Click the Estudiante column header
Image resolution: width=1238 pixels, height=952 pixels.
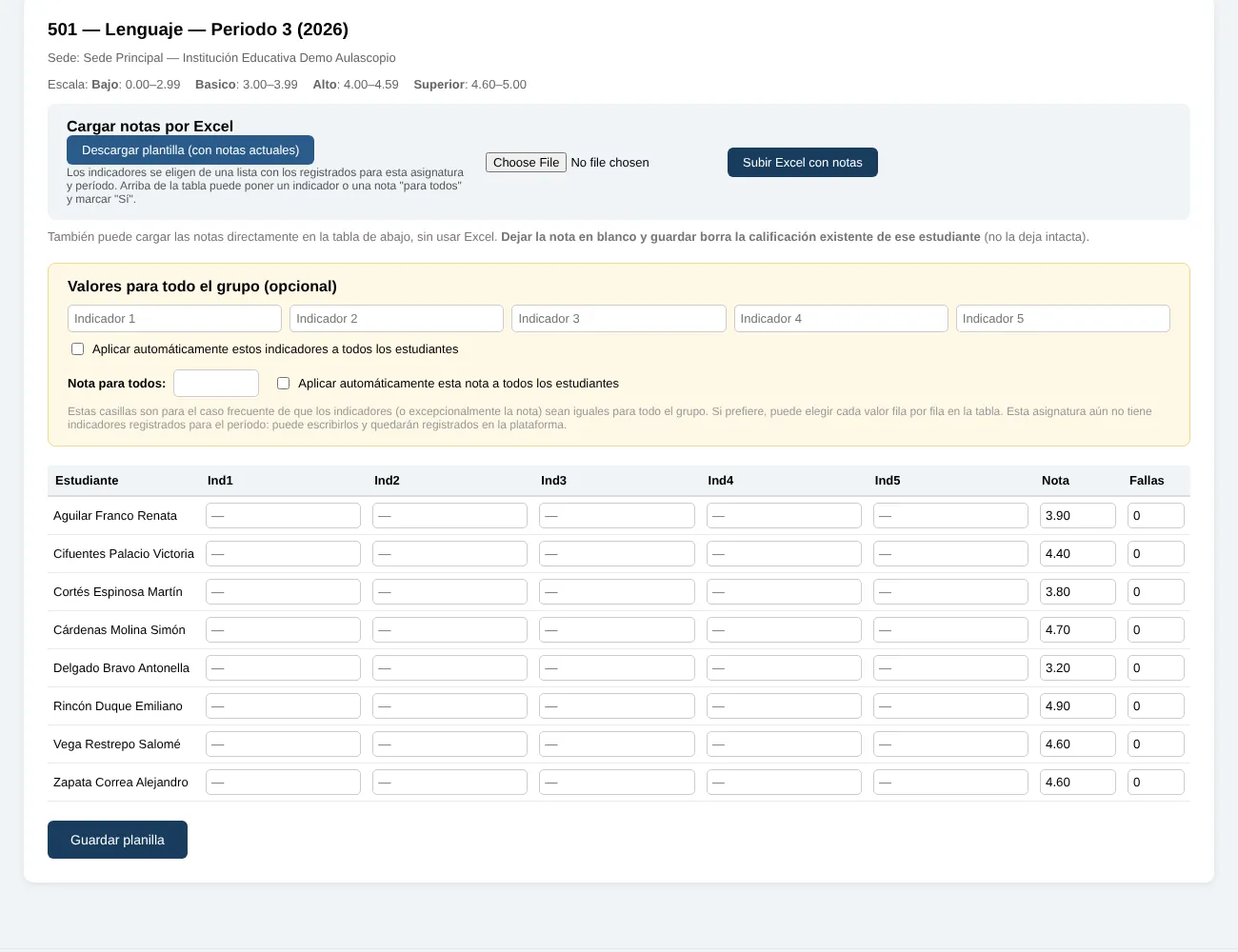[87, 481]
